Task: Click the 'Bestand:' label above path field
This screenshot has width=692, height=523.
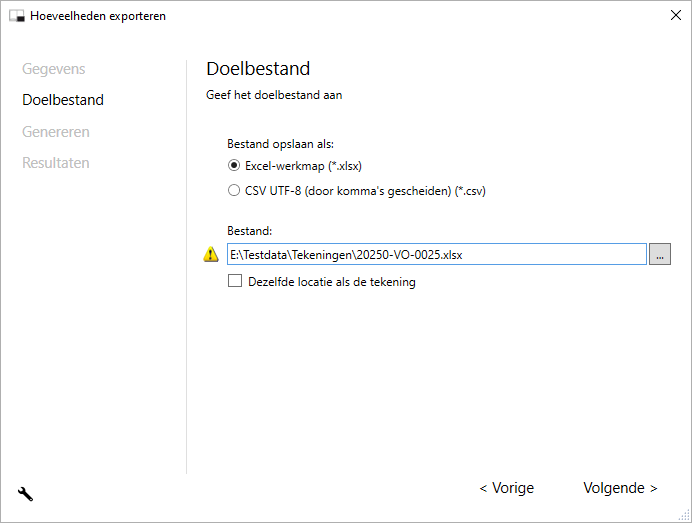Action: 250,231
